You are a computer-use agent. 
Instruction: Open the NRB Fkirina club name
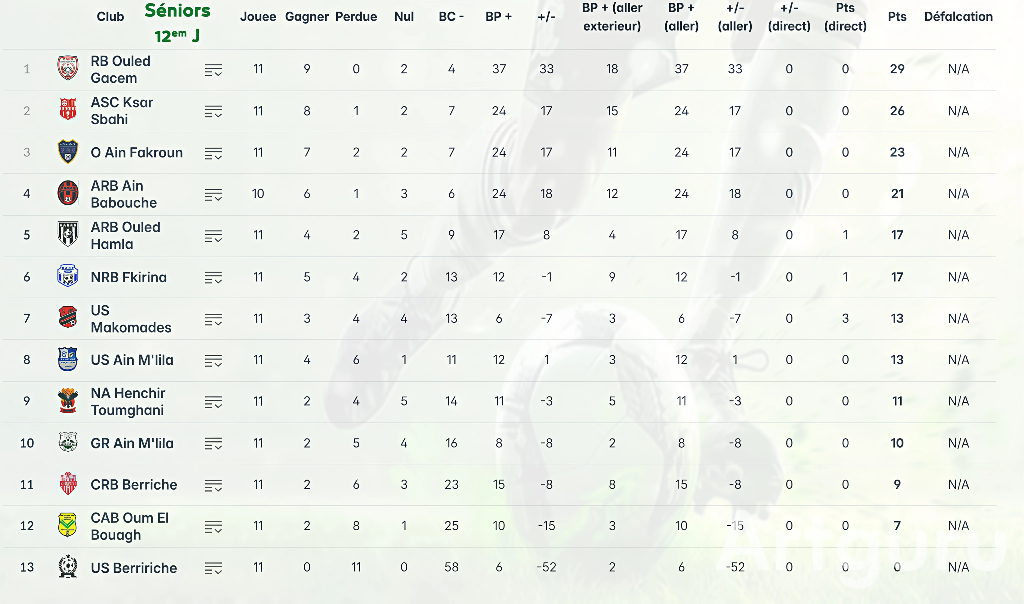point(128,277)
